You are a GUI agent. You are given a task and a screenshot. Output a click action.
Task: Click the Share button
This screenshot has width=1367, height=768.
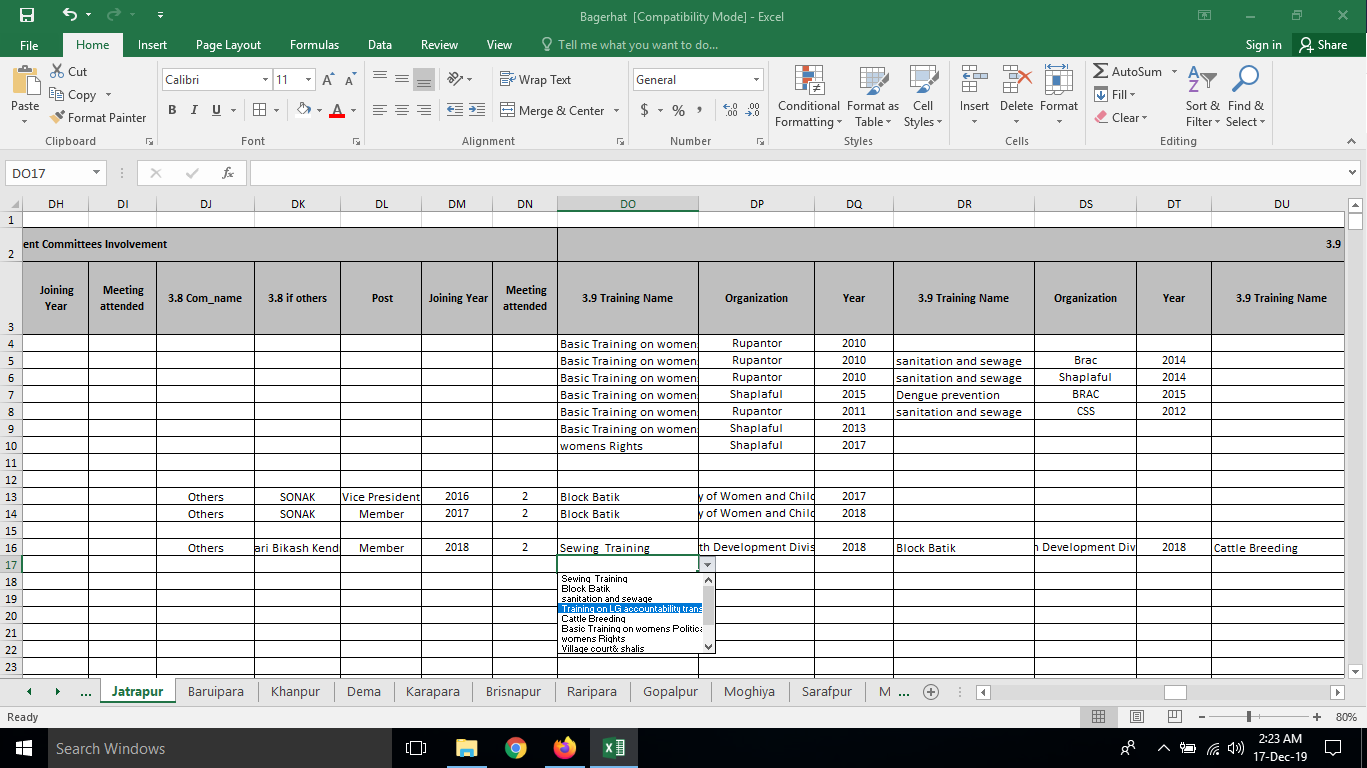tap(1322, 45)
